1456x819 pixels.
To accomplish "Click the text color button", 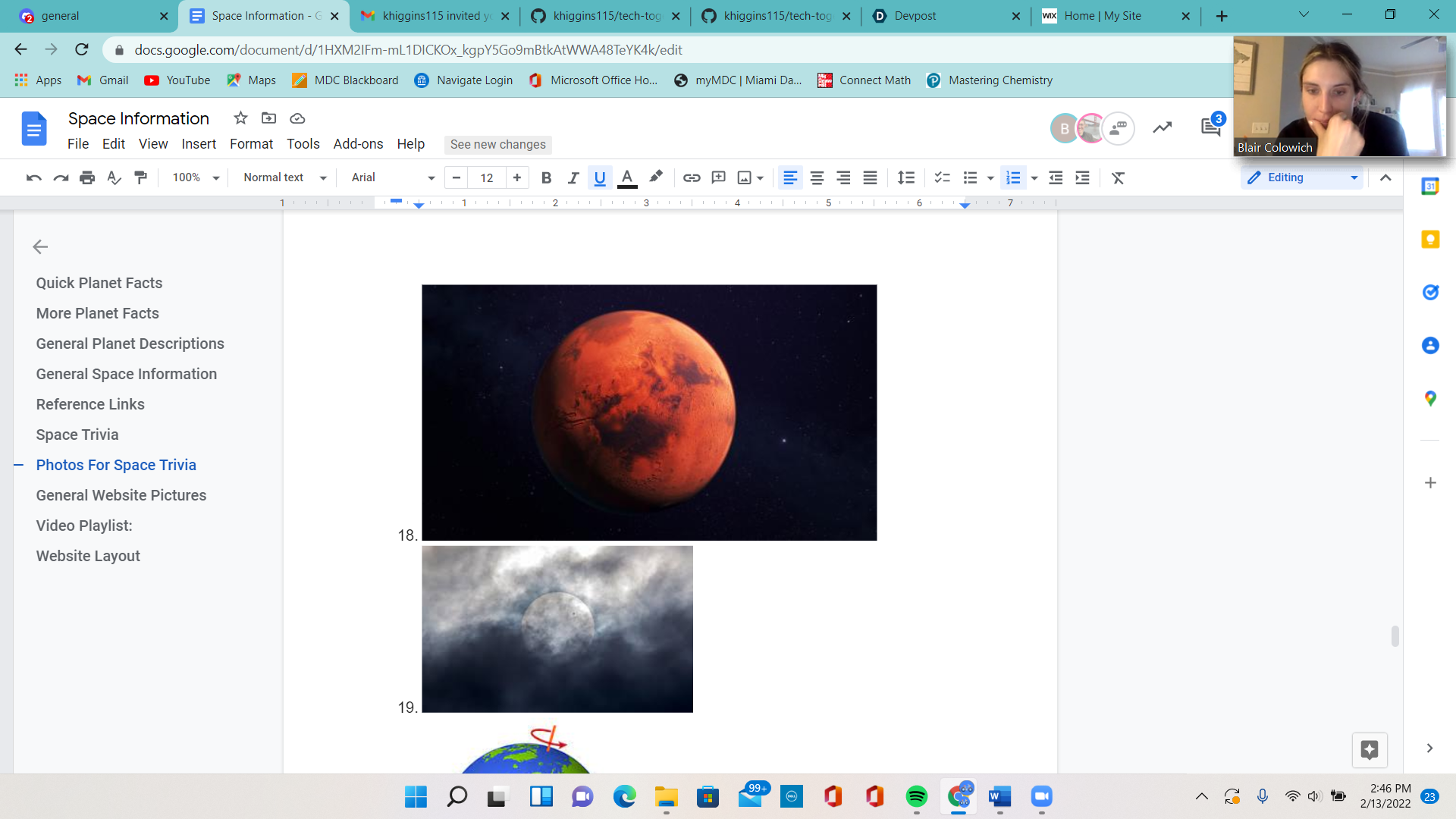I will [x=627, y=177].
